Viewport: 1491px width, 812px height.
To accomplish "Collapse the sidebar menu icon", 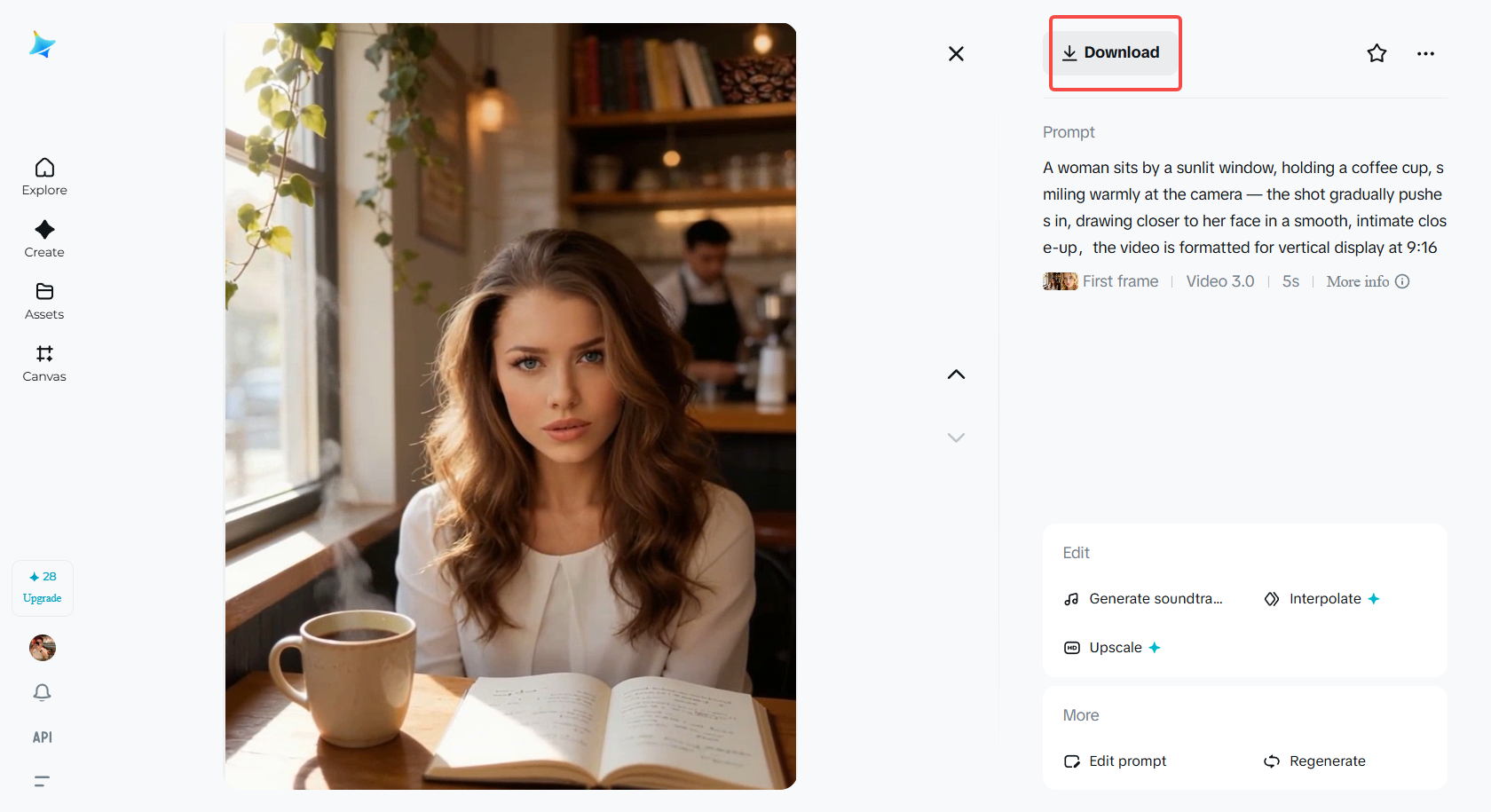I will pos(43,782).
